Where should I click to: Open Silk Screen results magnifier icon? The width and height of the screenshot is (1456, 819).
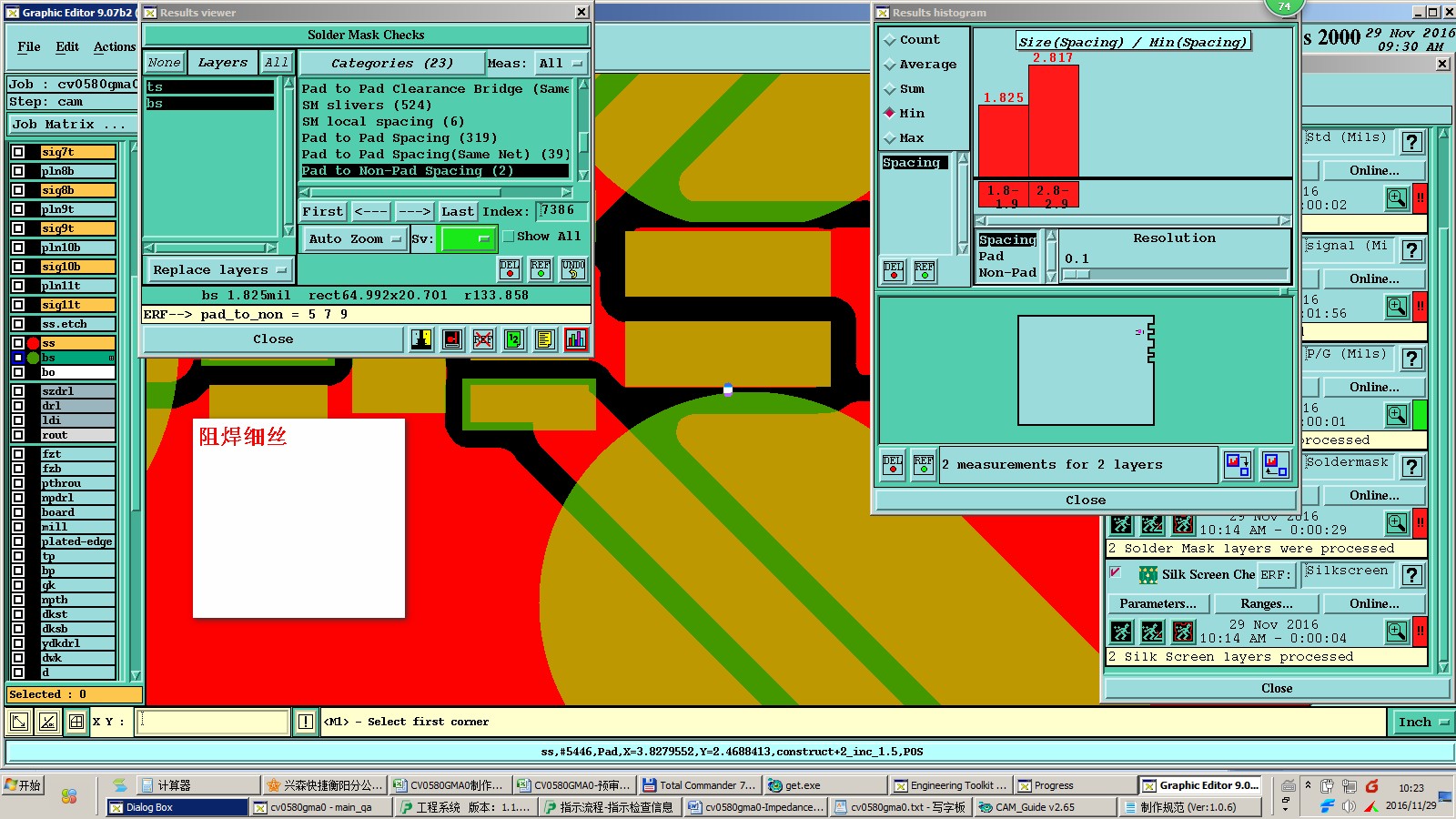pos(1397,631)
